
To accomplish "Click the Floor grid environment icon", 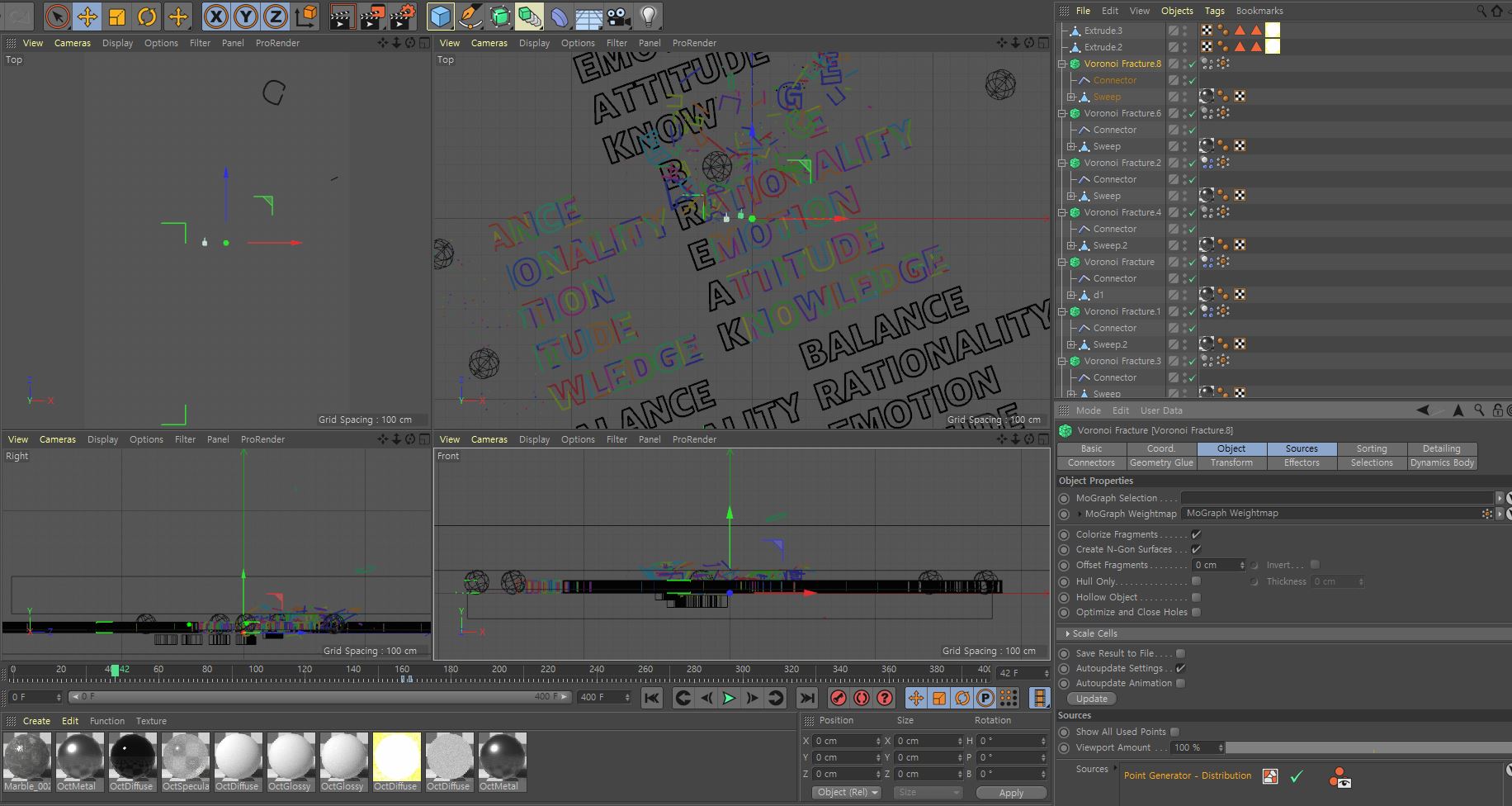I will pyautogui.click(x=588, y=16).
